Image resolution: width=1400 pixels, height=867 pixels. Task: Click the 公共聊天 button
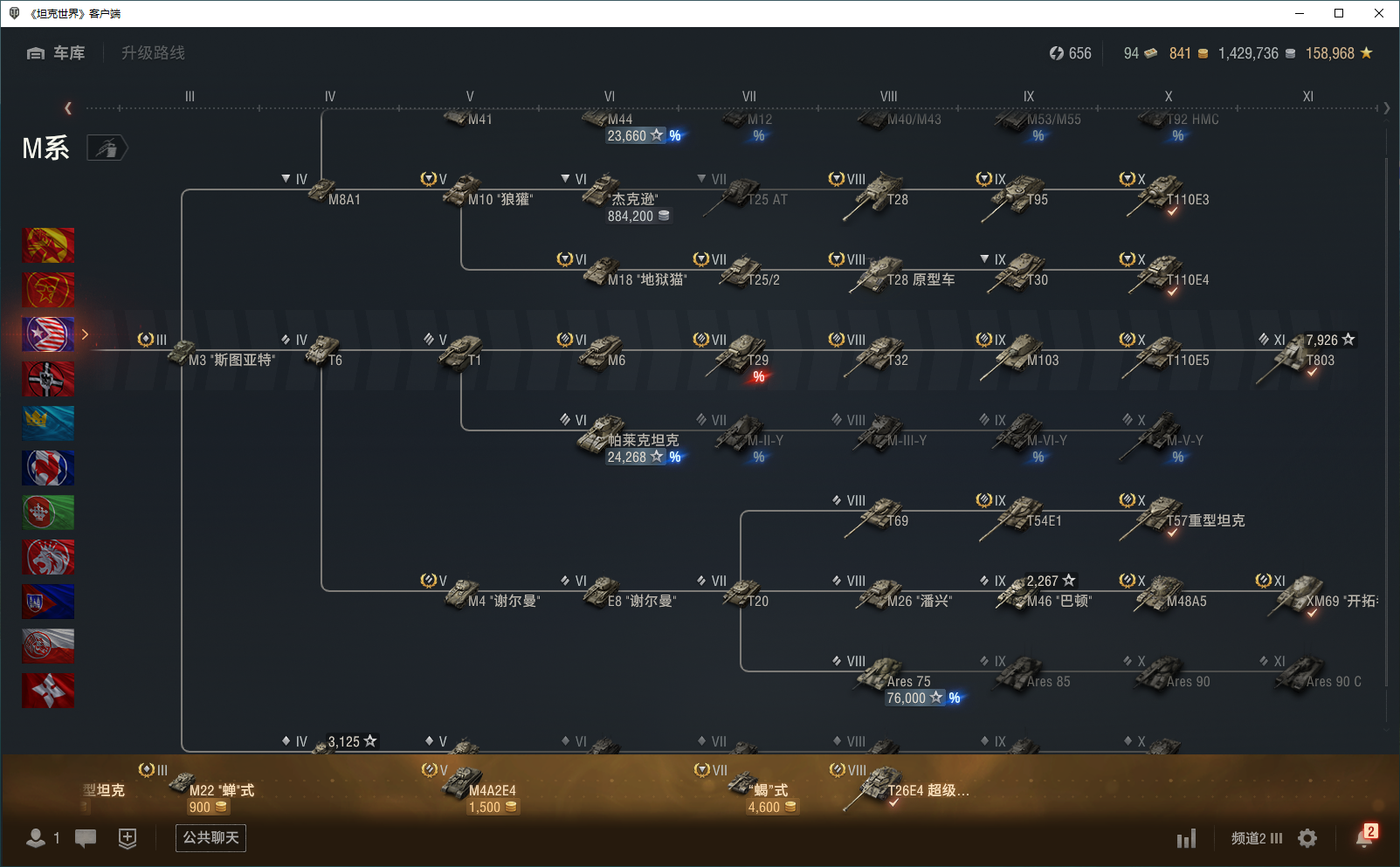click(x=210, y=838)
